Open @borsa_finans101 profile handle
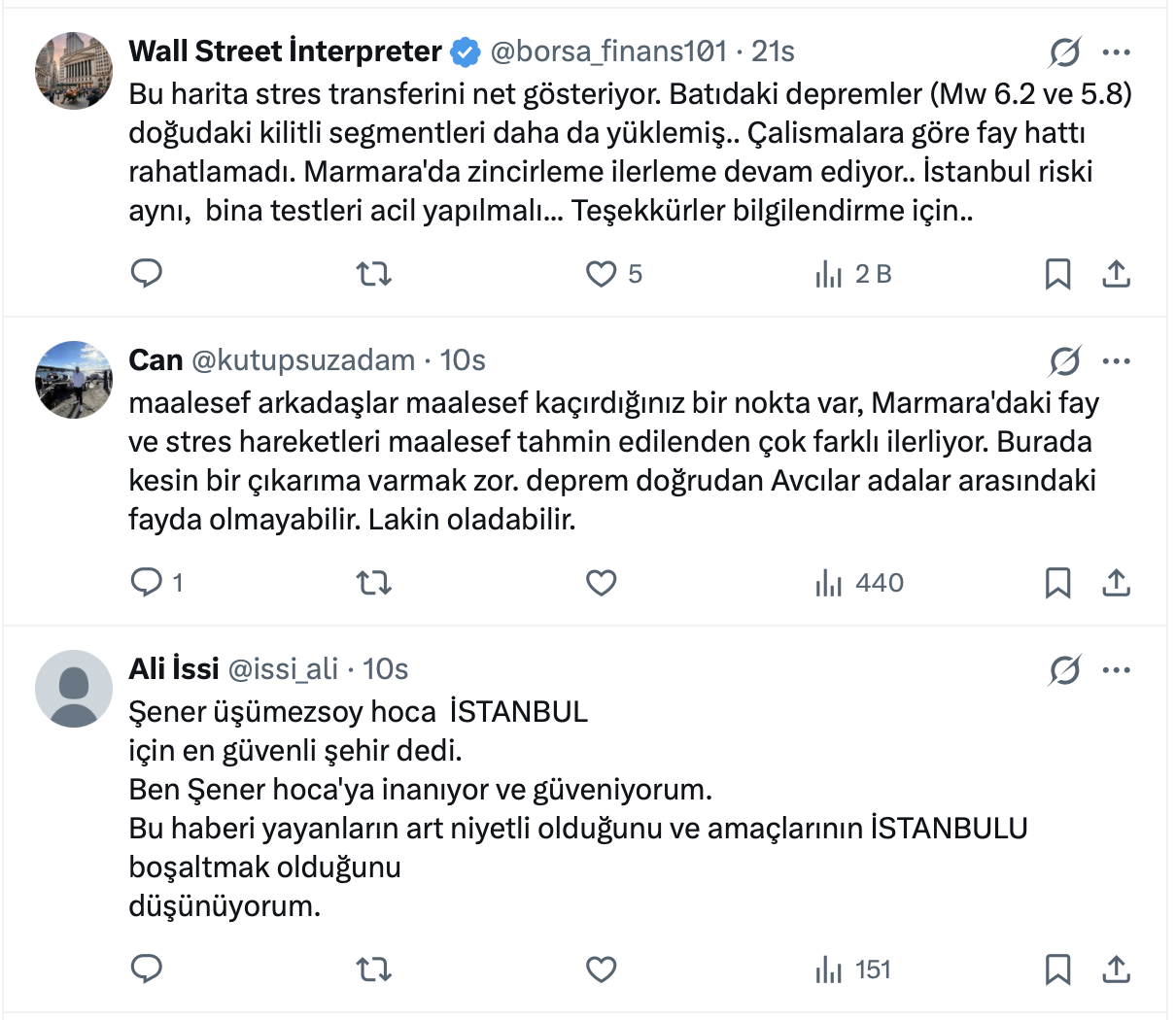Screen dimensions: 1176x1020 point(608,51)
